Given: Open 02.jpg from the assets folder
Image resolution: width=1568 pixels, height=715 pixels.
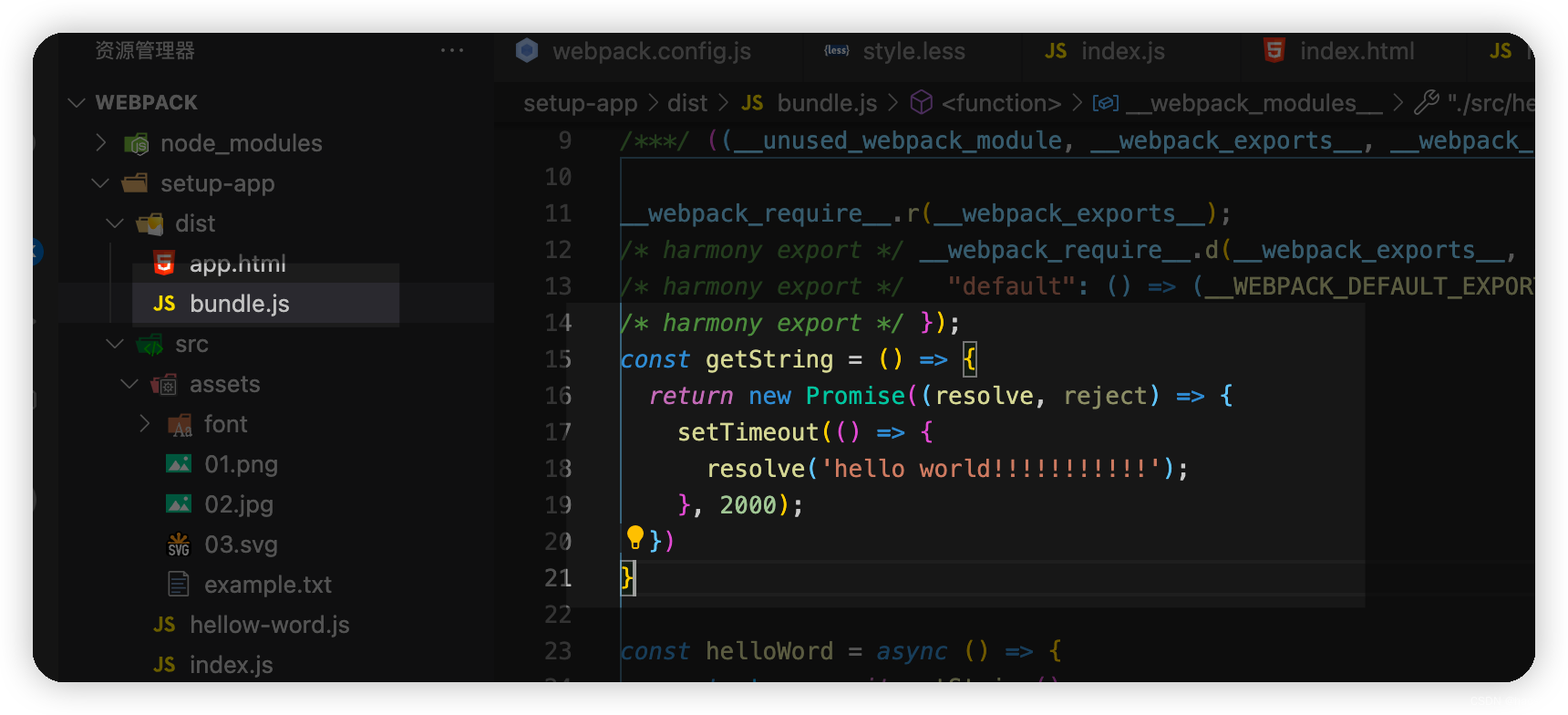Looking at the screenshot, I should 239,504.
